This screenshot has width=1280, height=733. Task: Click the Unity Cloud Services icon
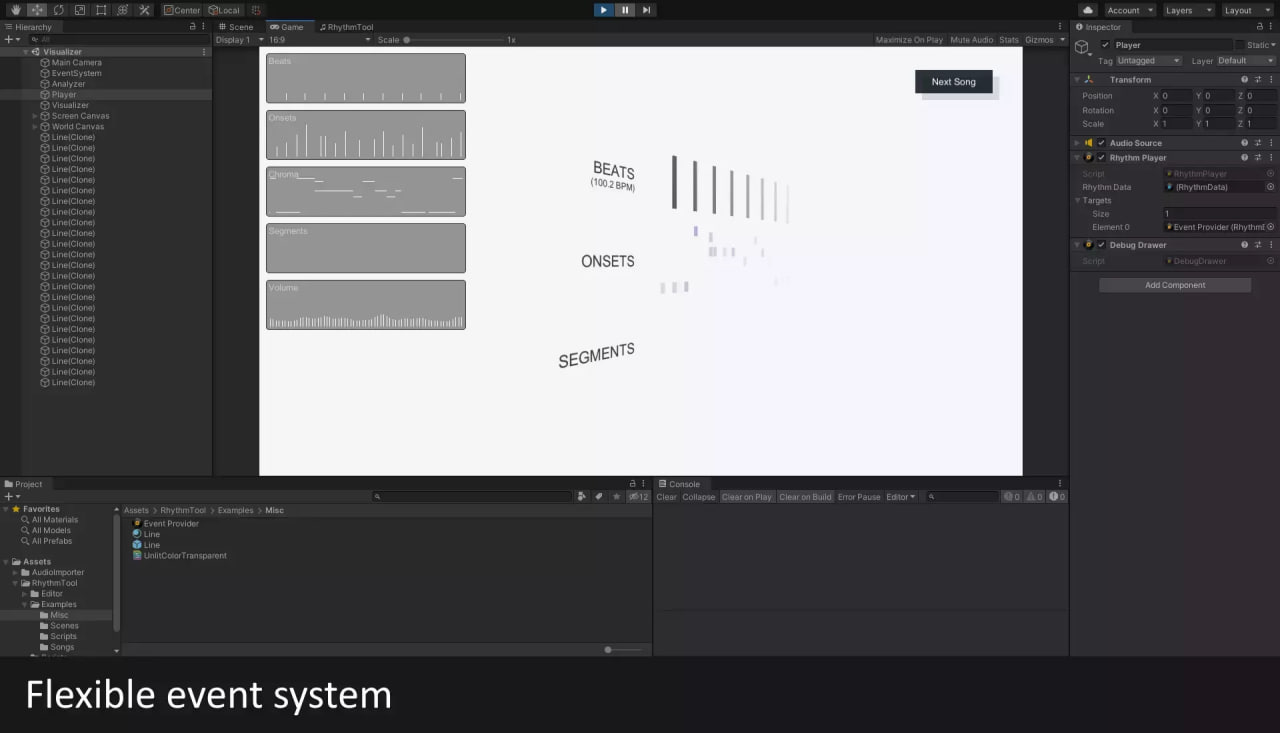click(x=1088, y=10)
